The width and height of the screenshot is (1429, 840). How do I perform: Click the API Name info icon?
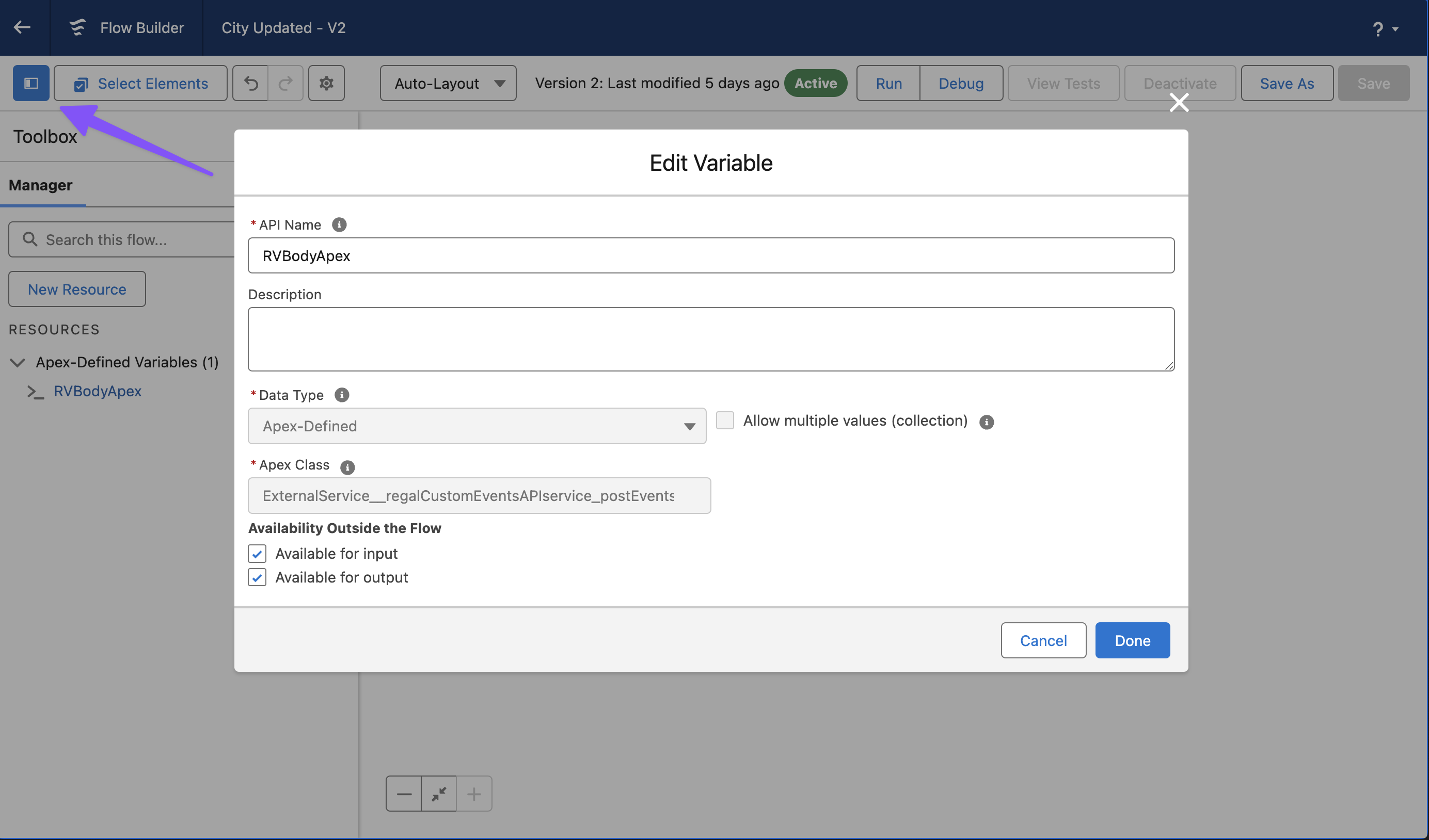pos(339,225)
